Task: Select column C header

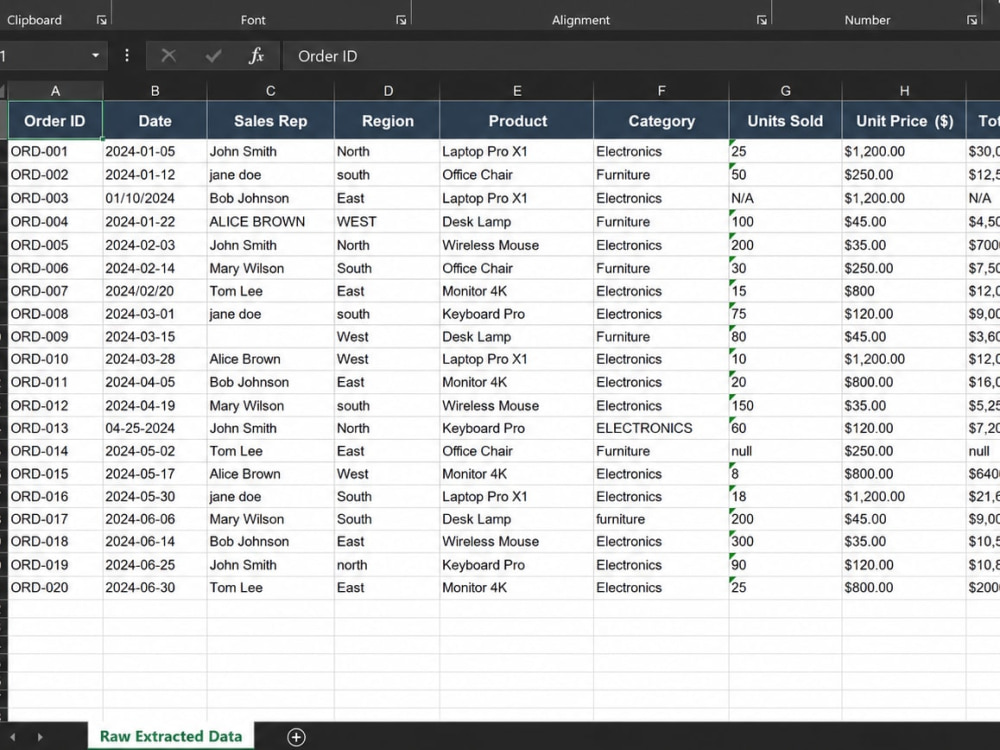Action: tap(270, 91)
